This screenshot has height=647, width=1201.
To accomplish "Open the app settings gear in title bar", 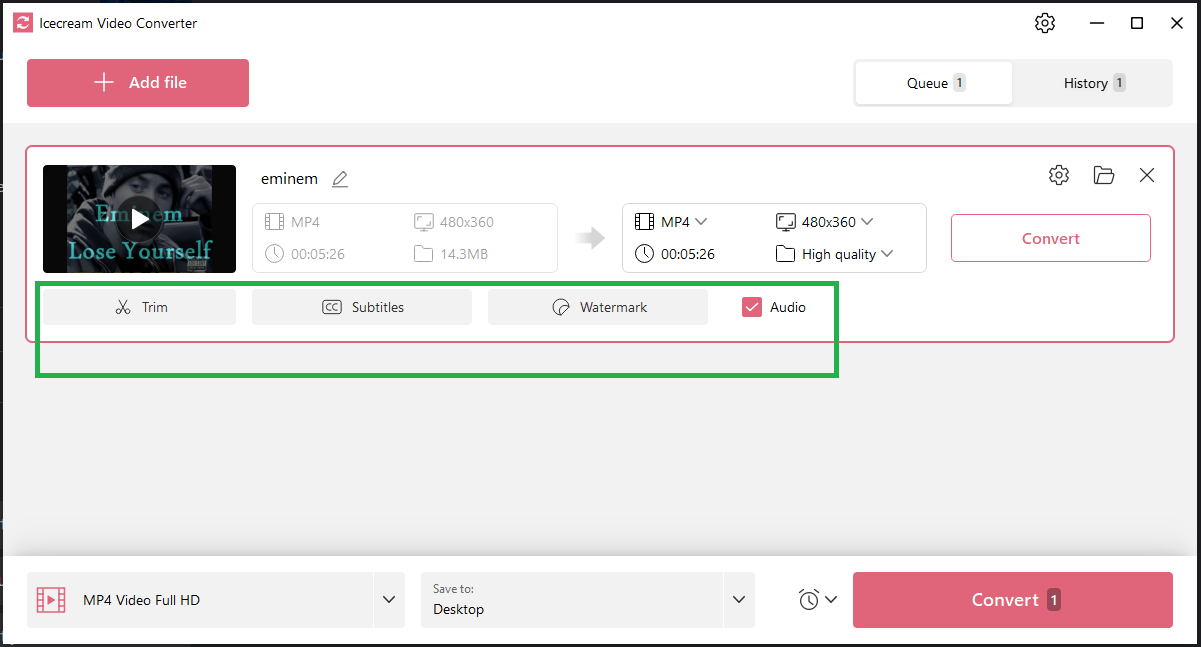I will tap(1045, 23).
